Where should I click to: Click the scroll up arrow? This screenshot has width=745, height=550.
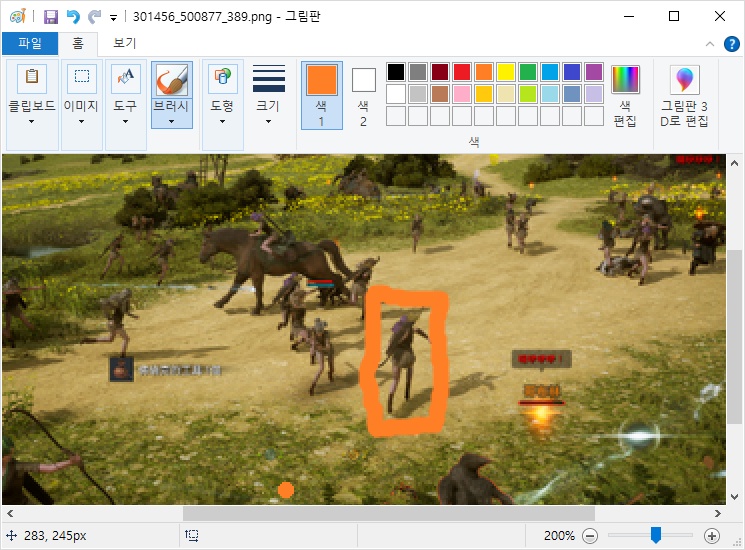(734, 163)
